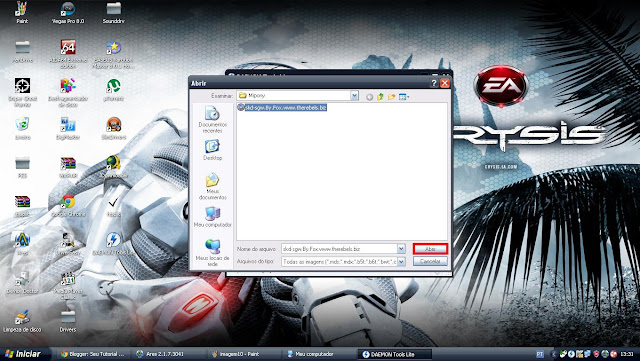
Task: Switch to the DAEMON Tools Lite taskbar button
Action: tap(394, 354)
